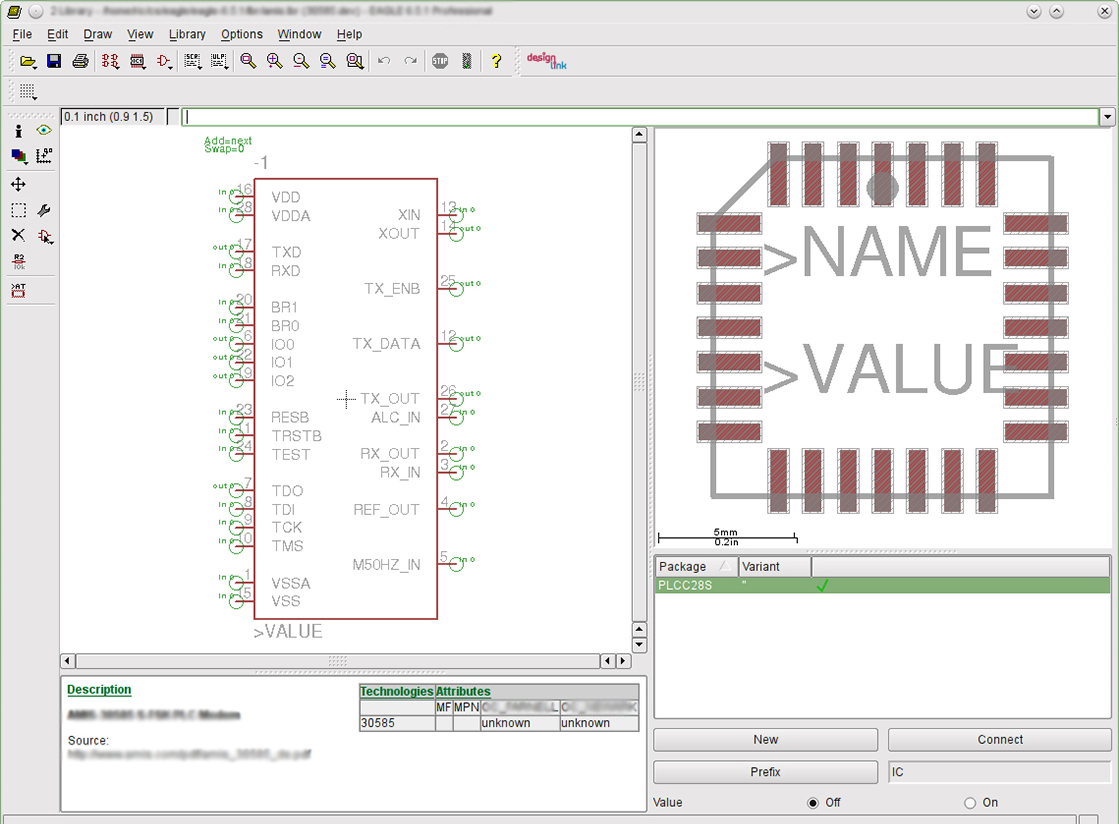Toggle the Show eye tool
This screenshot has height=824, width=1119.
click(44, 131)
